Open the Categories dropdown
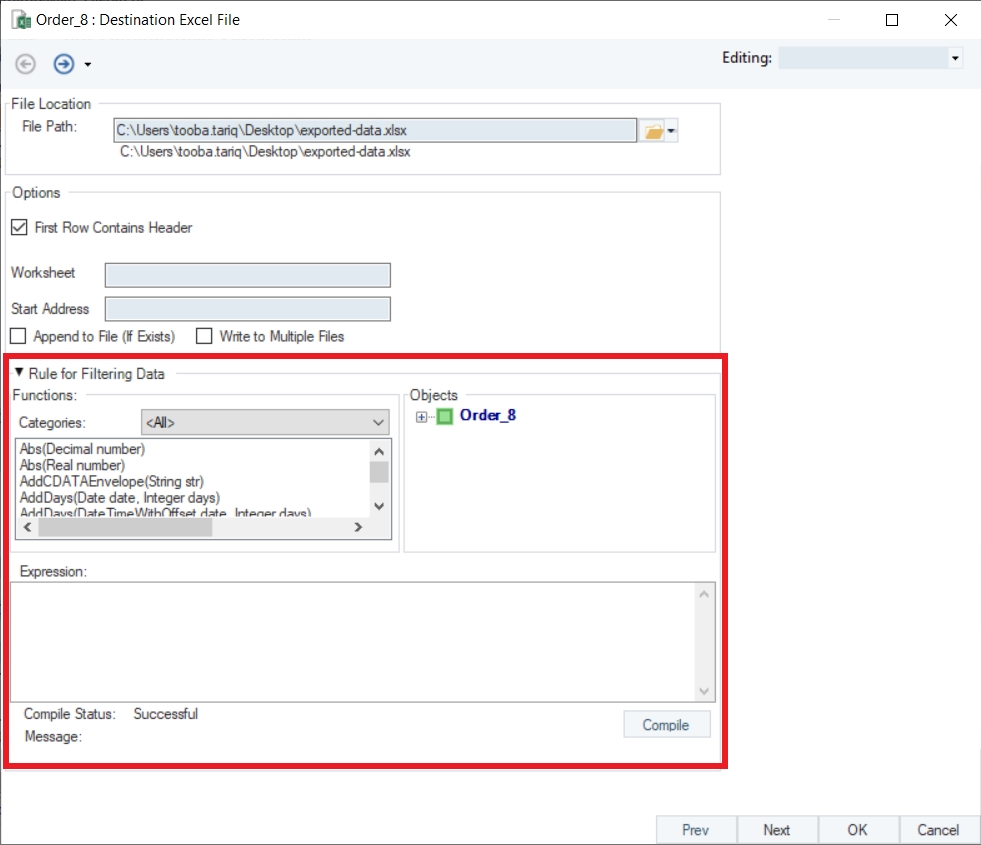This screenshot has height=845, width=981. tap(265, 423)
